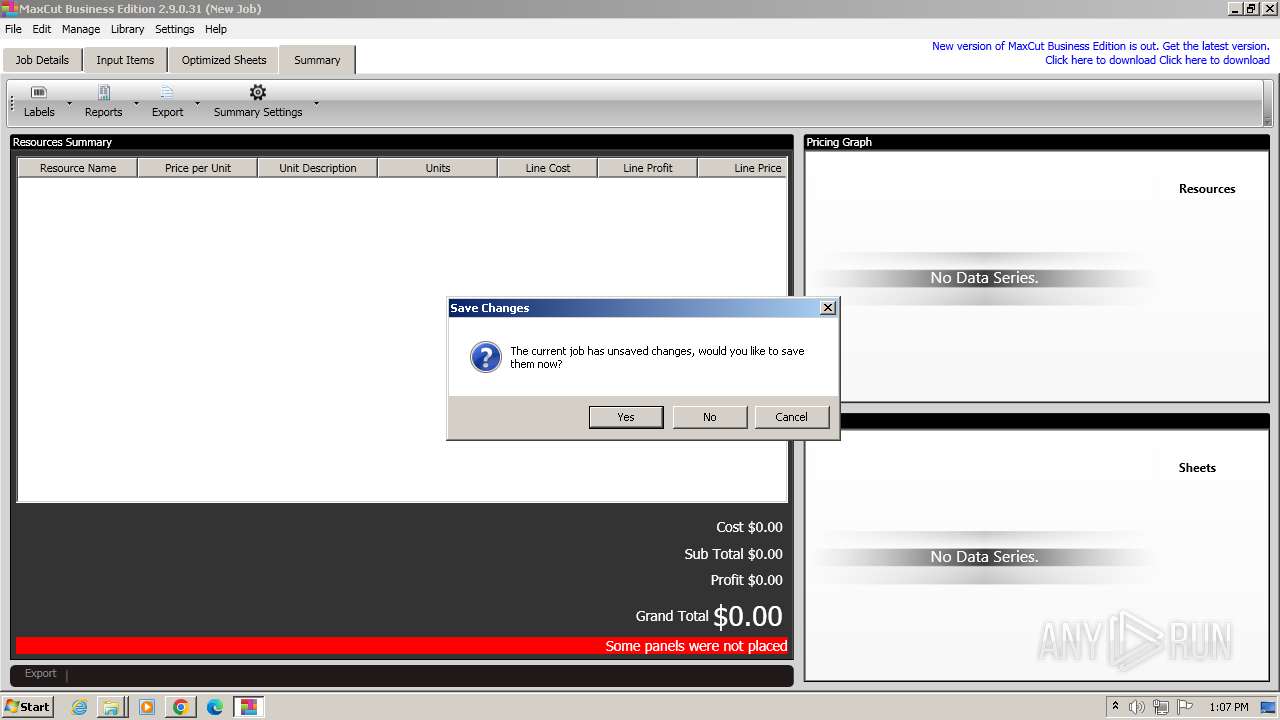Image resolution: width=1280 pixels, height=720 pixels.
Task: Click the red 'Some panels were not placed' warning
Action: [x=402, y=646]
